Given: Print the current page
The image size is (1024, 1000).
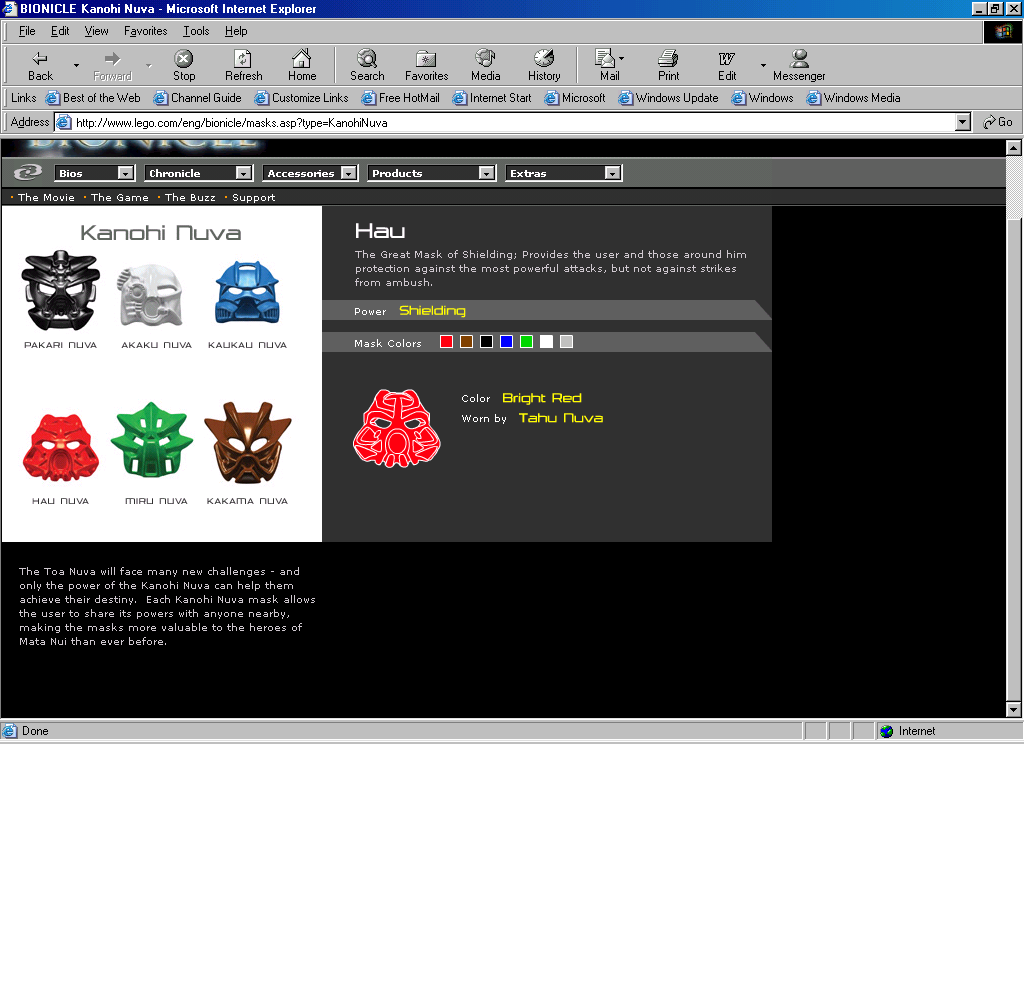Looking at the screenshot, I should pos(668,65).
